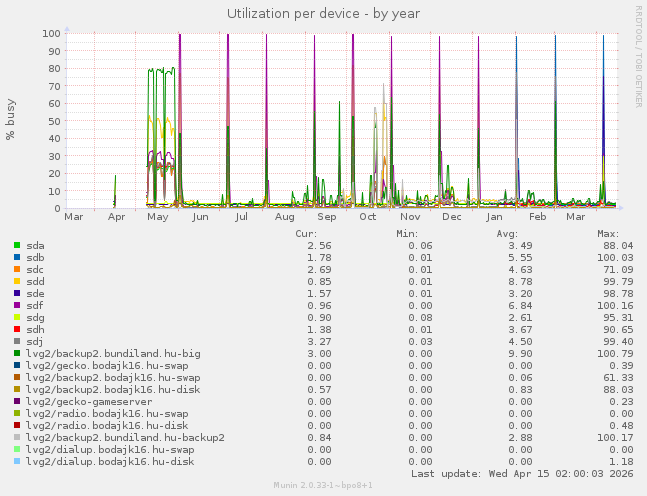Screen dimensions: 647x496
Task: Click the sda legend color swatch
Action: [x=17, y=245]
